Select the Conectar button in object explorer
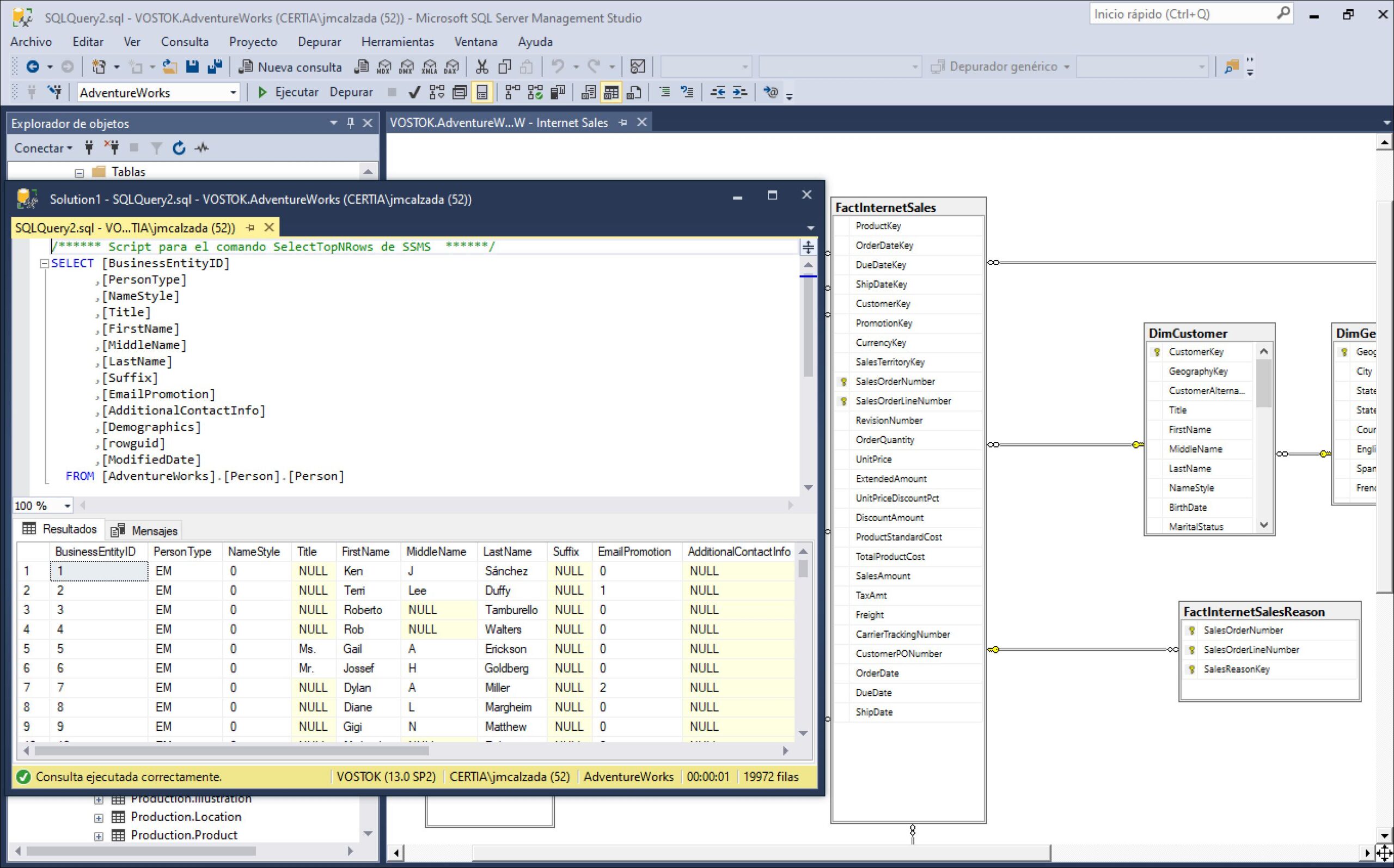The width and height of the screenshot is (1394, 868). pyautogui.click(x=40, y=148)
